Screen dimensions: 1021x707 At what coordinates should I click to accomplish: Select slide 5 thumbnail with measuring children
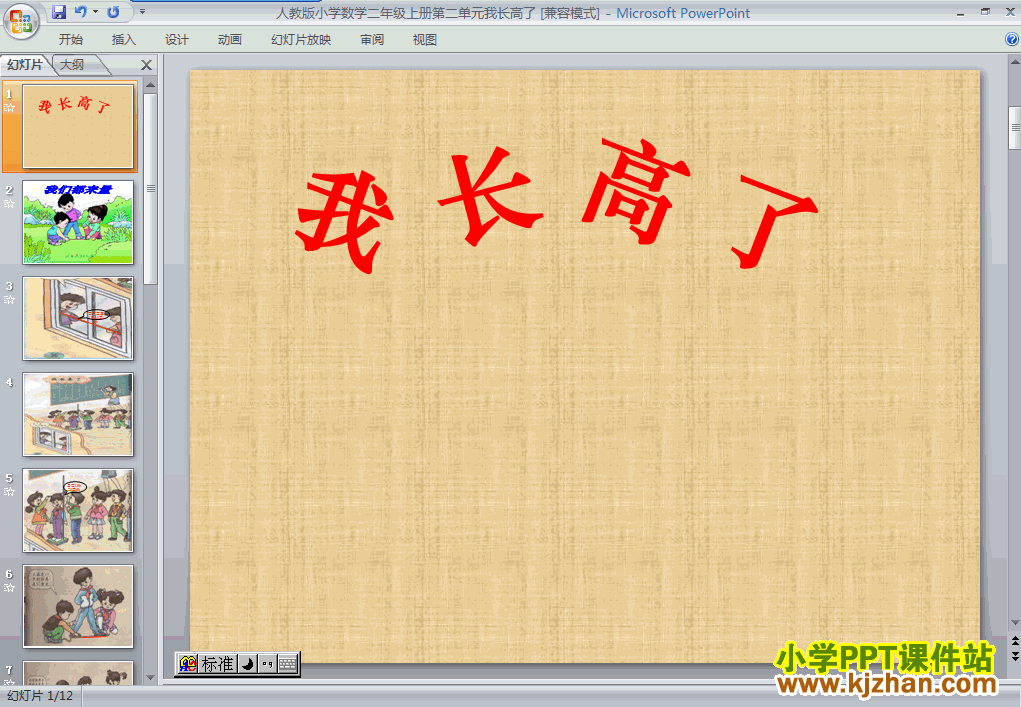(x=78, y=510)
